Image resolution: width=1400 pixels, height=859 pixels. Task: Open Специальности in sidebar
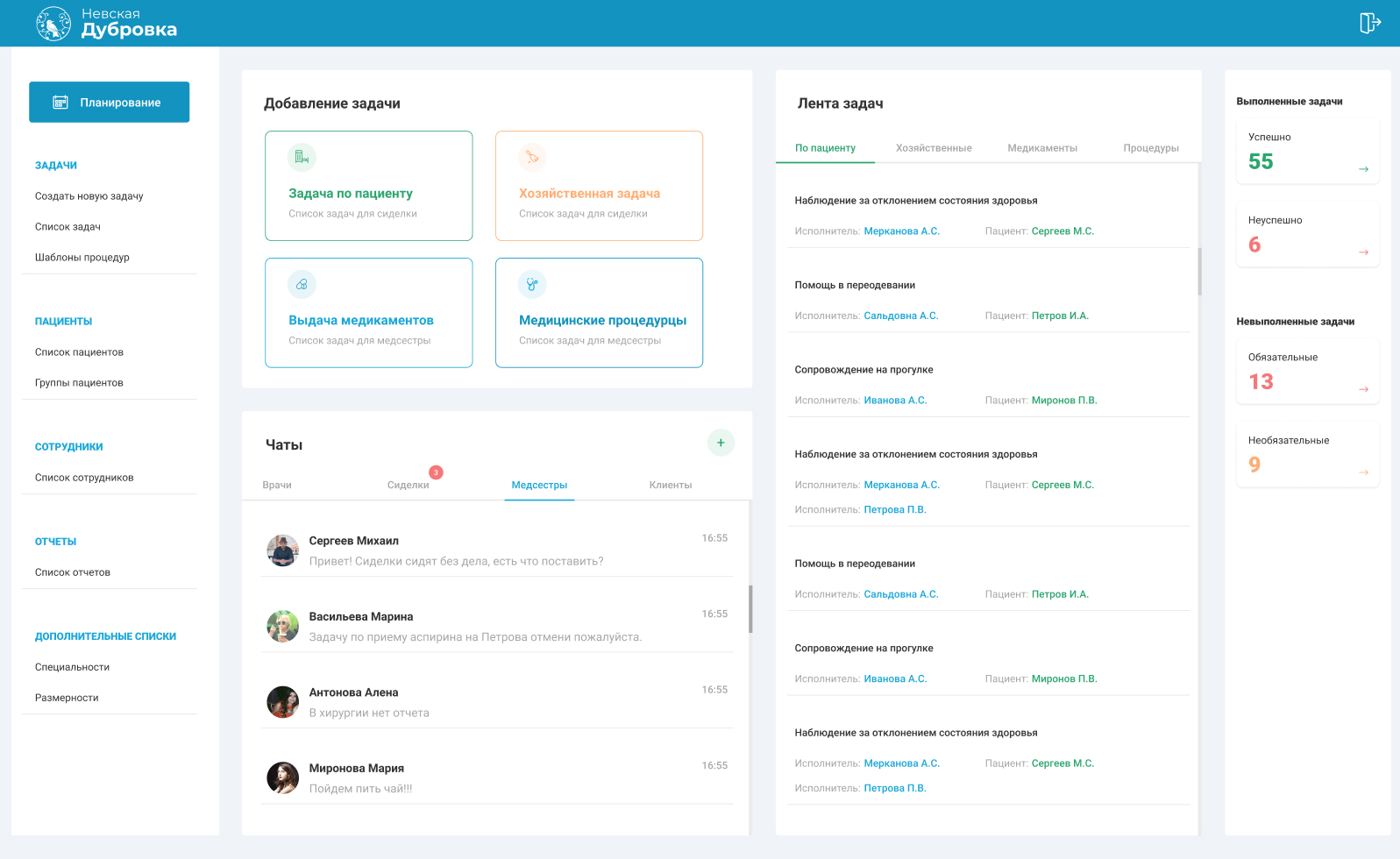pyautogui.click(x=72, y=667)
